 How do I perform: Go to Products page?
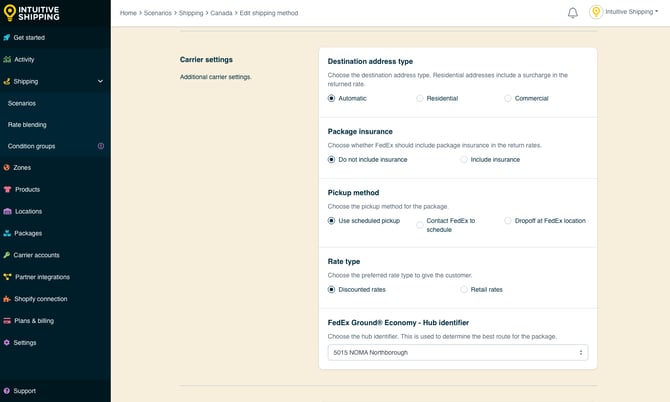click(x=27, y=189)
